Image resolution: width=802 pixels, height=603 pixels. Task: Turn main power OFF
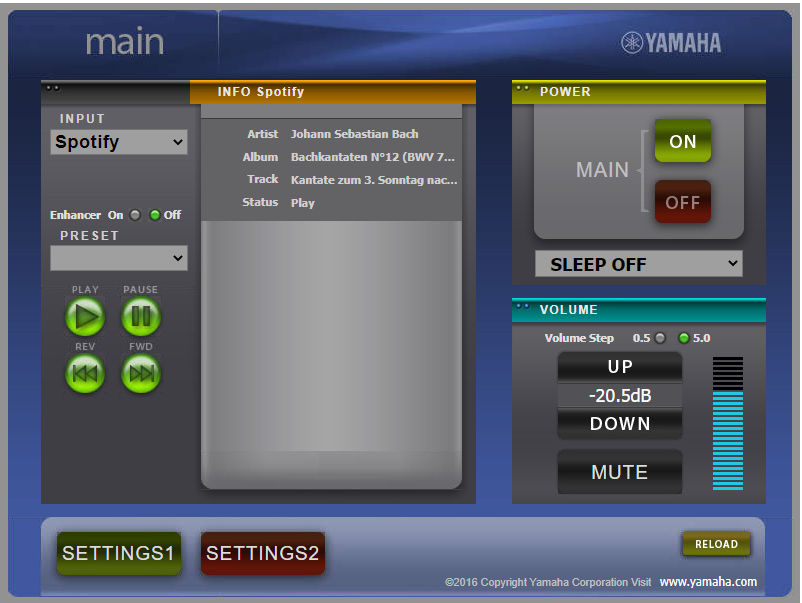pyautogui.click(x=682, y=202)
